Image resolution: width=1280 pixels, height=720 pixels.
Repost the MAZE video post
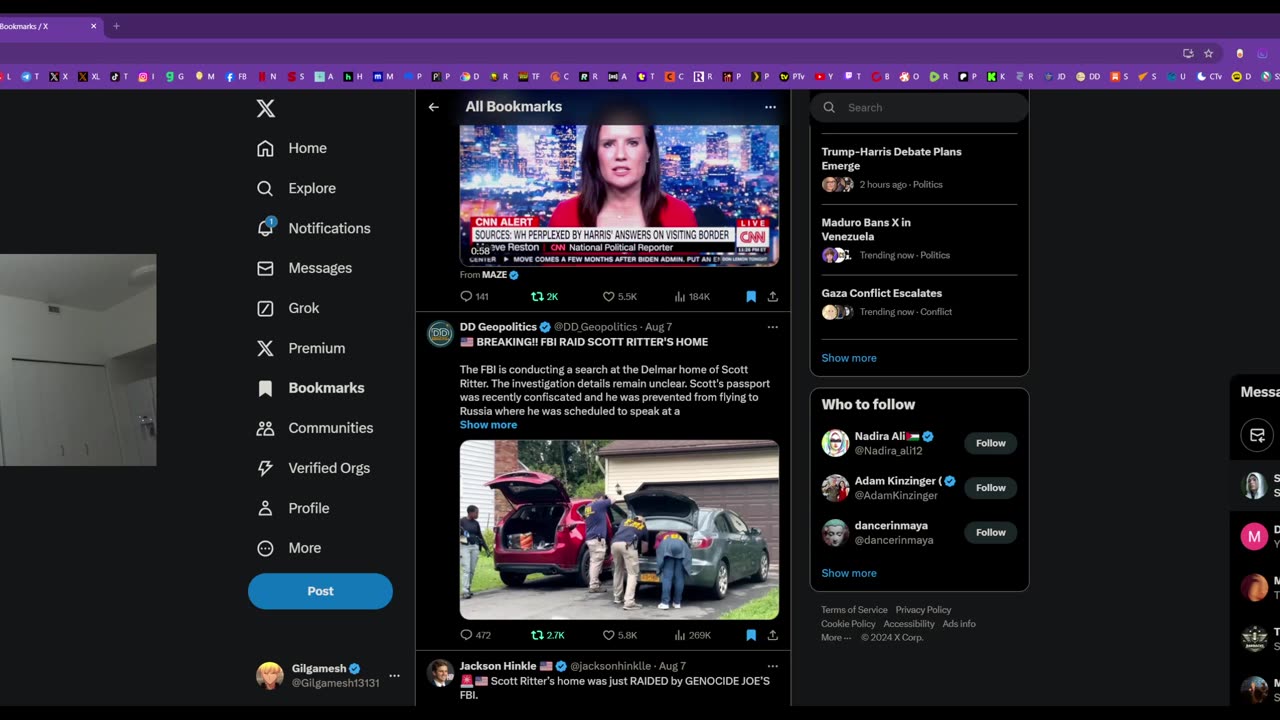pos(544,296)
